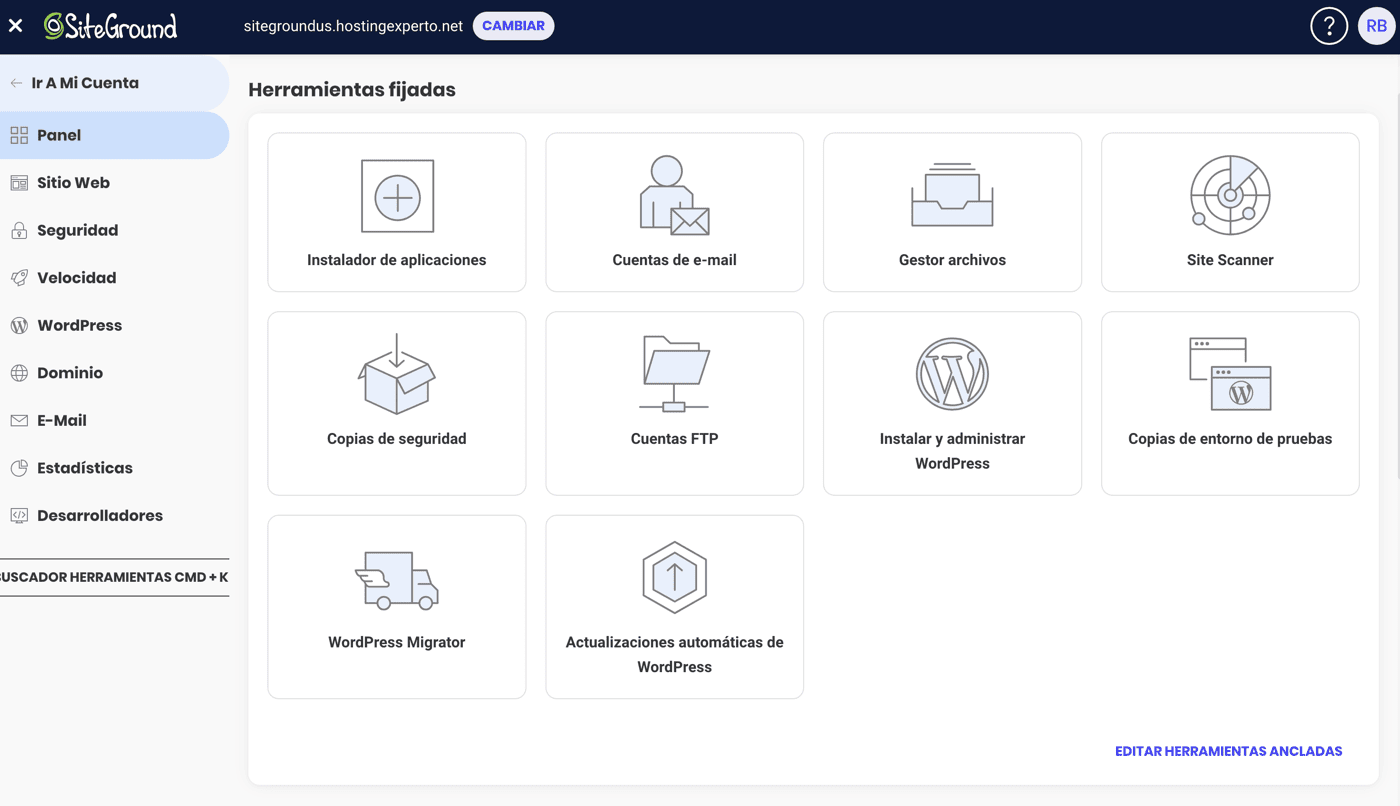Click the Estadísticas pie chart icon
The height and width of the screenshot is (806, 1400).
[x=19, y=468]
